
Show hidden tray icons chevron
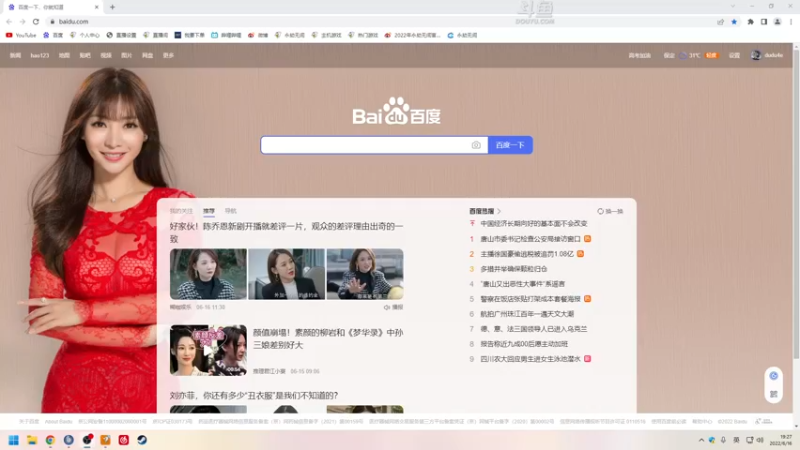point(702,440)
